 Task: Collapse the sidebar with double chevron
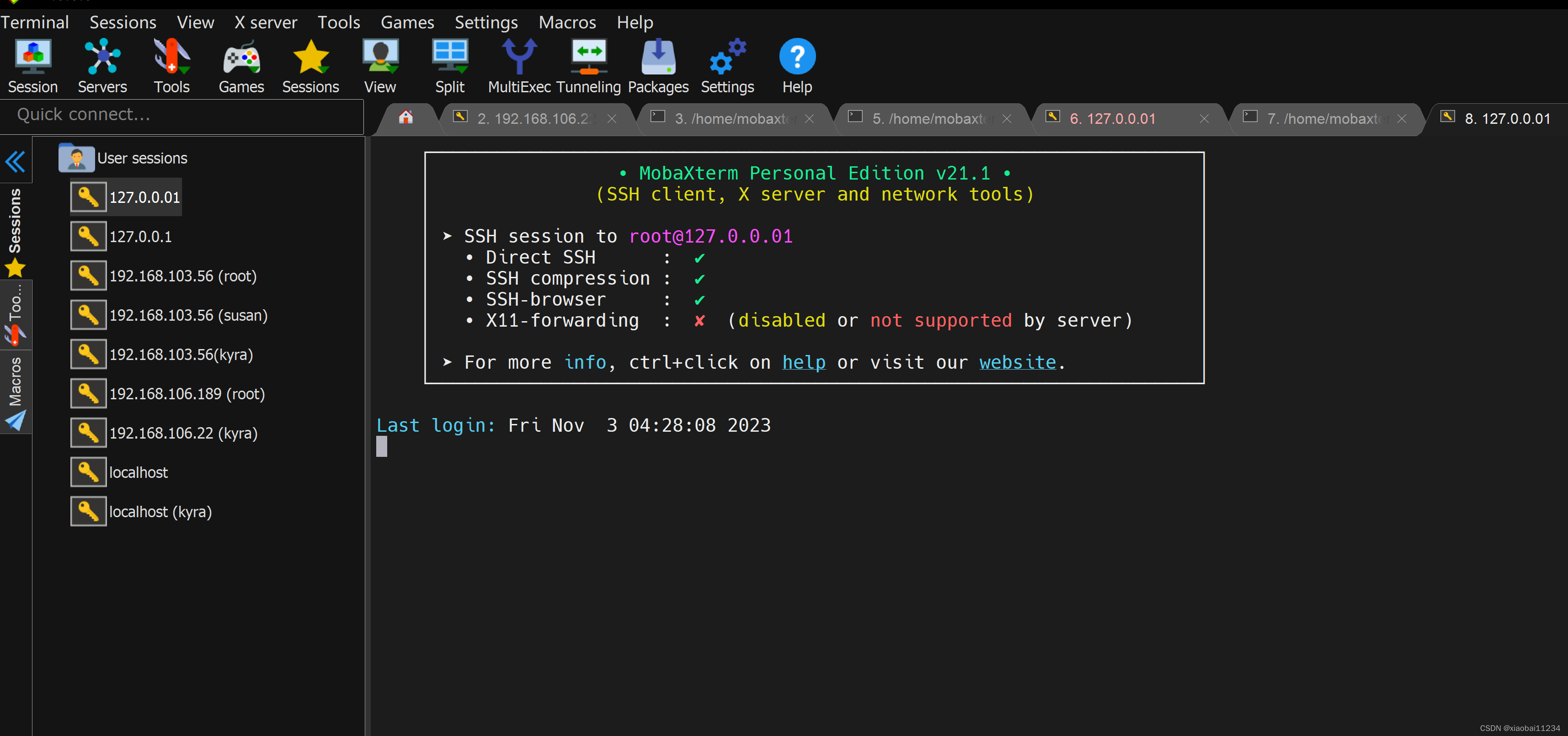point(15,161)
